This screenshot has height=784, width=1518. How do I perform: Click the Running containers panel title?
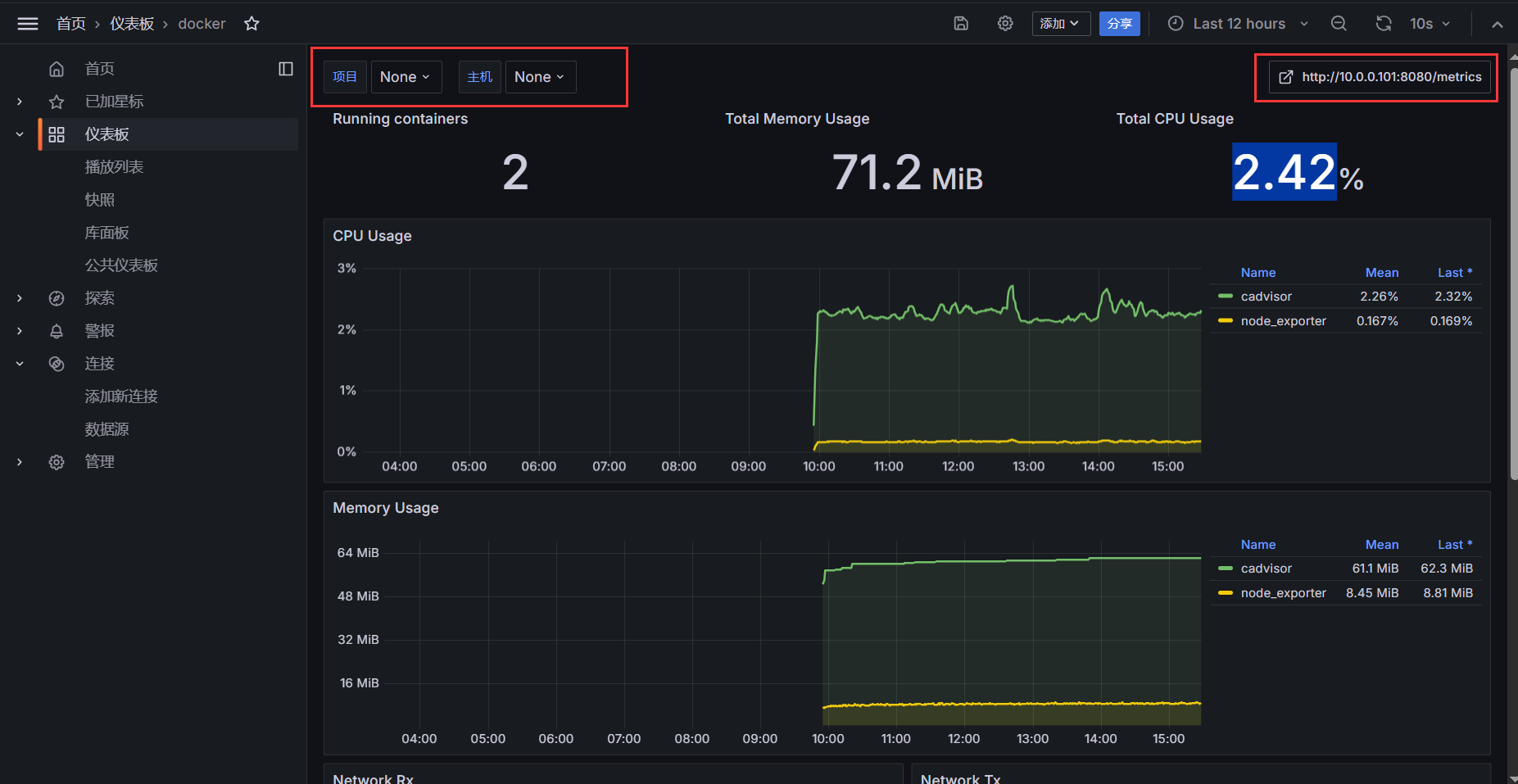coord(400,119)
